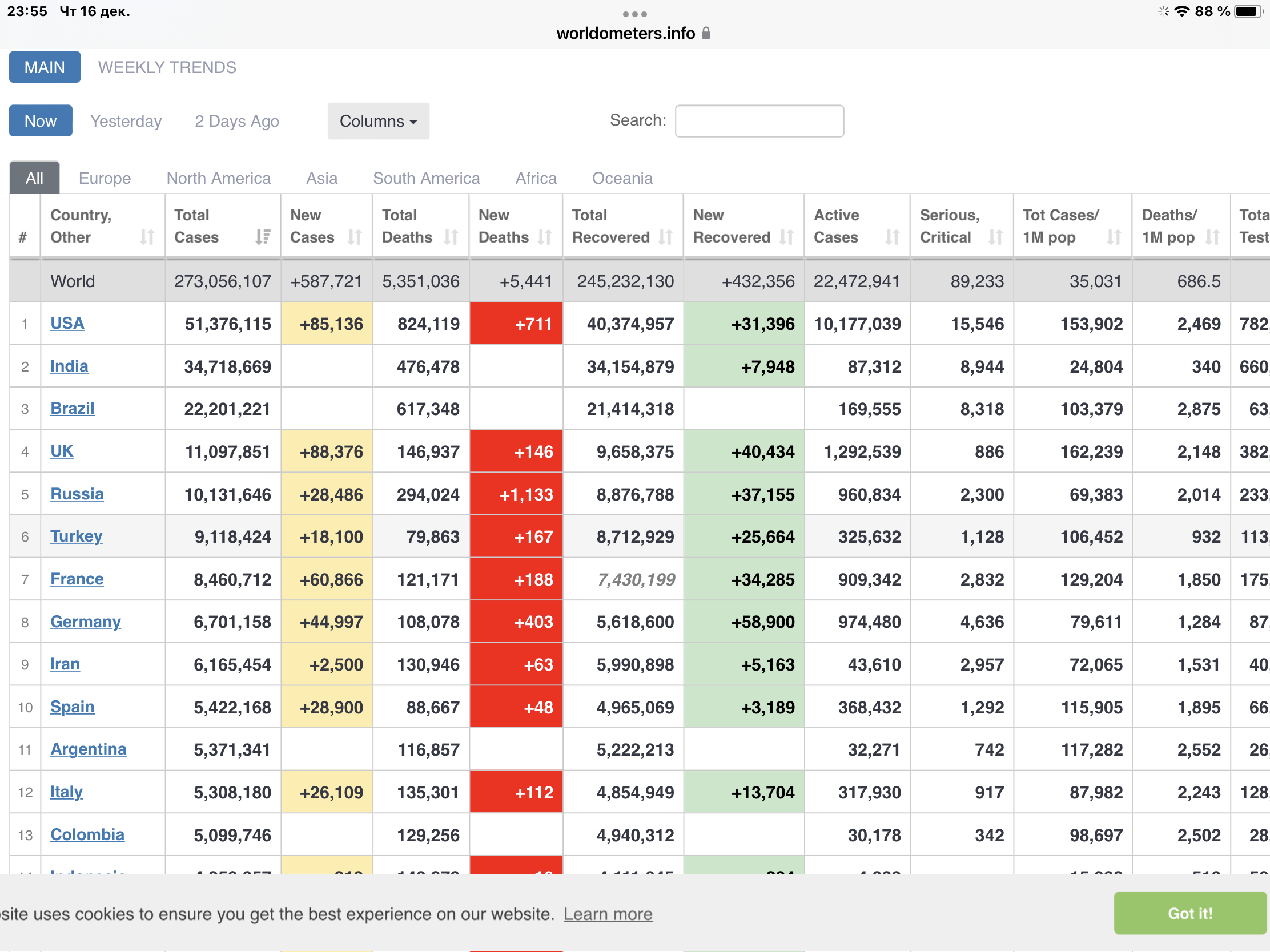The width and height of the screenshot is (1270, 952).
Task: Focus the Search input field
Action: coord(759,121)
